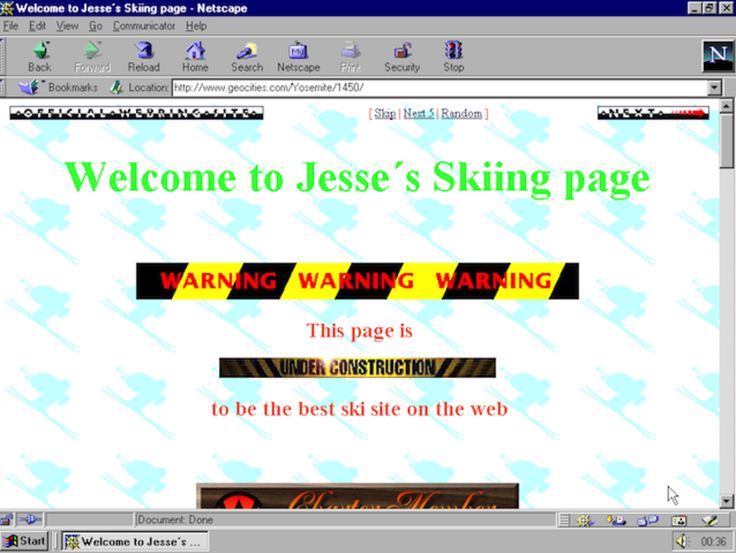Click the speaker volume tray icon
Screen dimensions: 736x553
click(681, 541)
